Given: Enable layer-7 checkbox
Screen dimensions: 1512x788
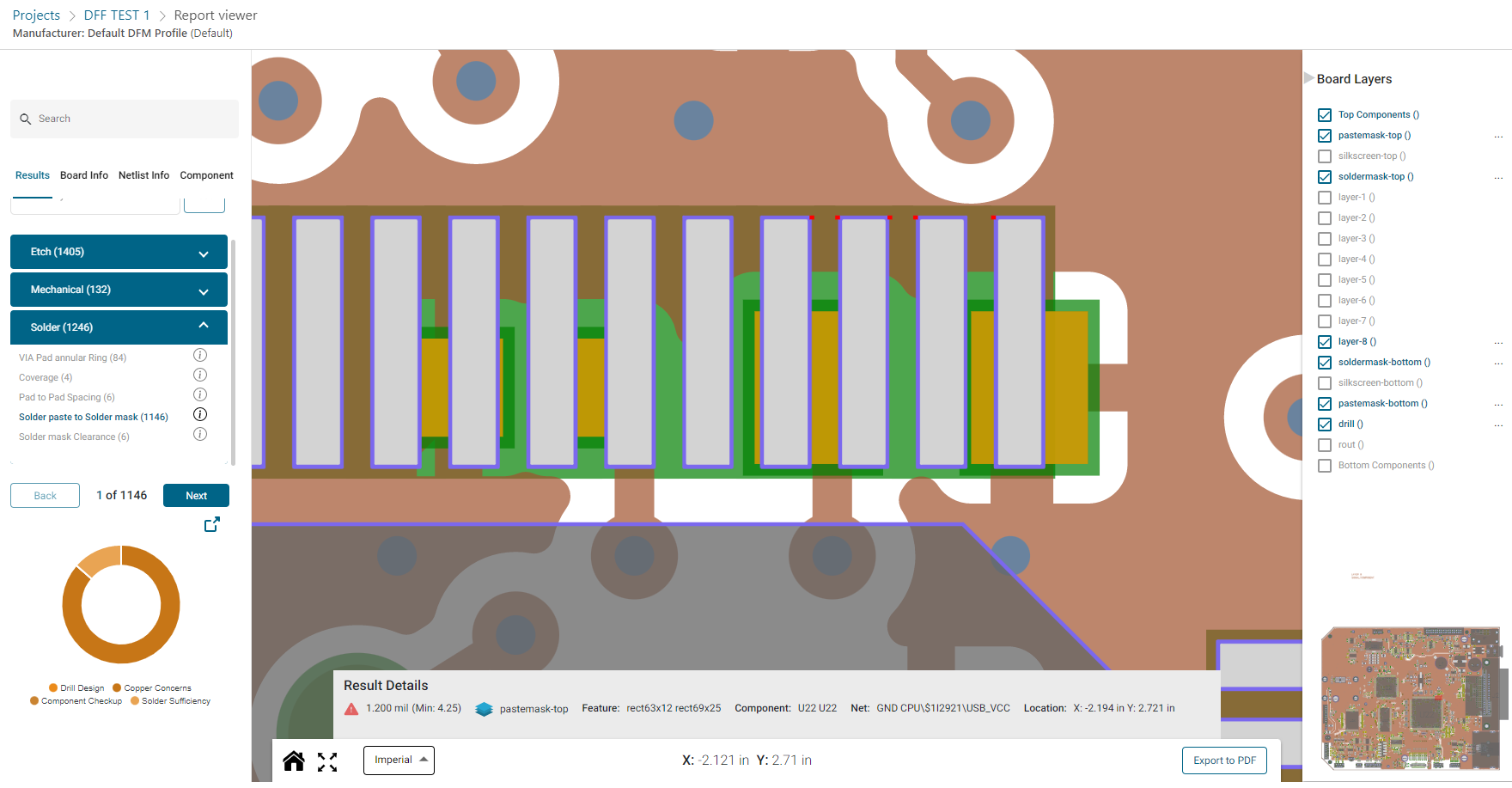Looking at the screenshot, I should (x=1325, y=321).
